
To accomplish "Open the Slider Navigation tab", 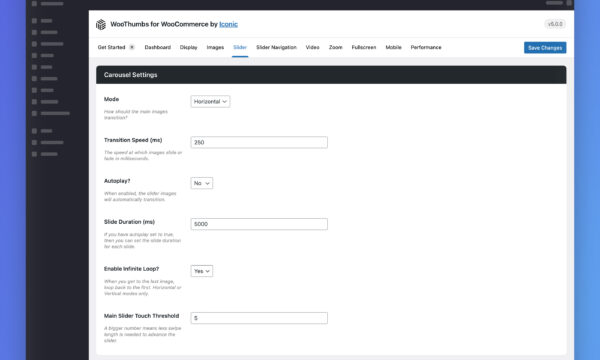I will point(276,47).
